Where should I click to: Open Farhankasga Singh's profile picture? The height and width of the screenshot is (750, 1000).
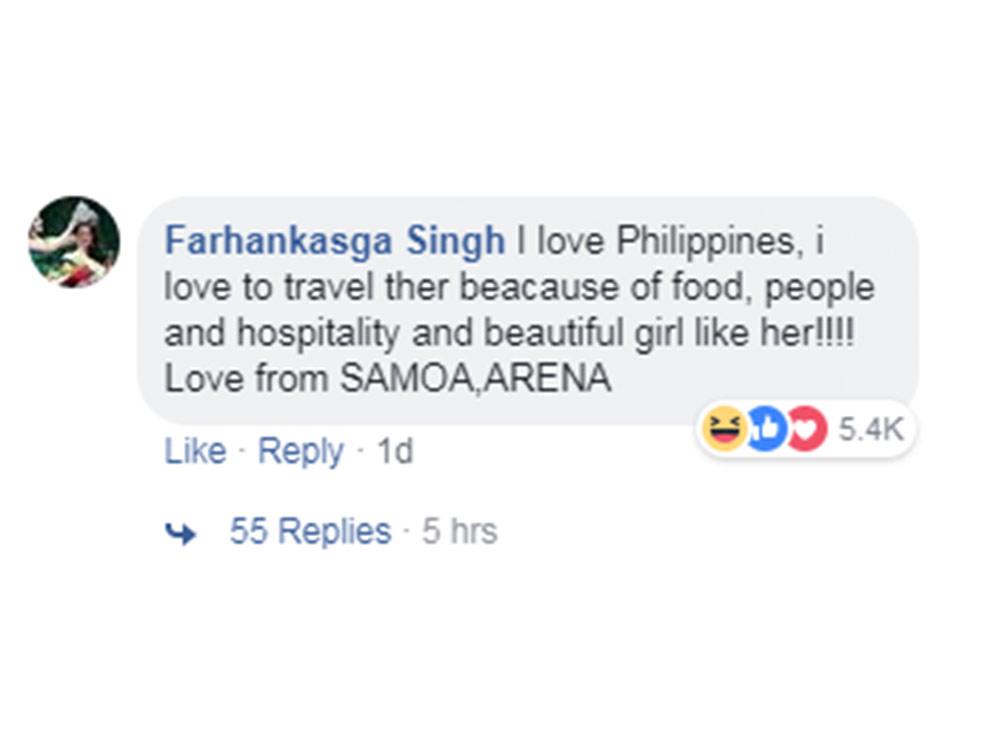click(x=72, y=240)
